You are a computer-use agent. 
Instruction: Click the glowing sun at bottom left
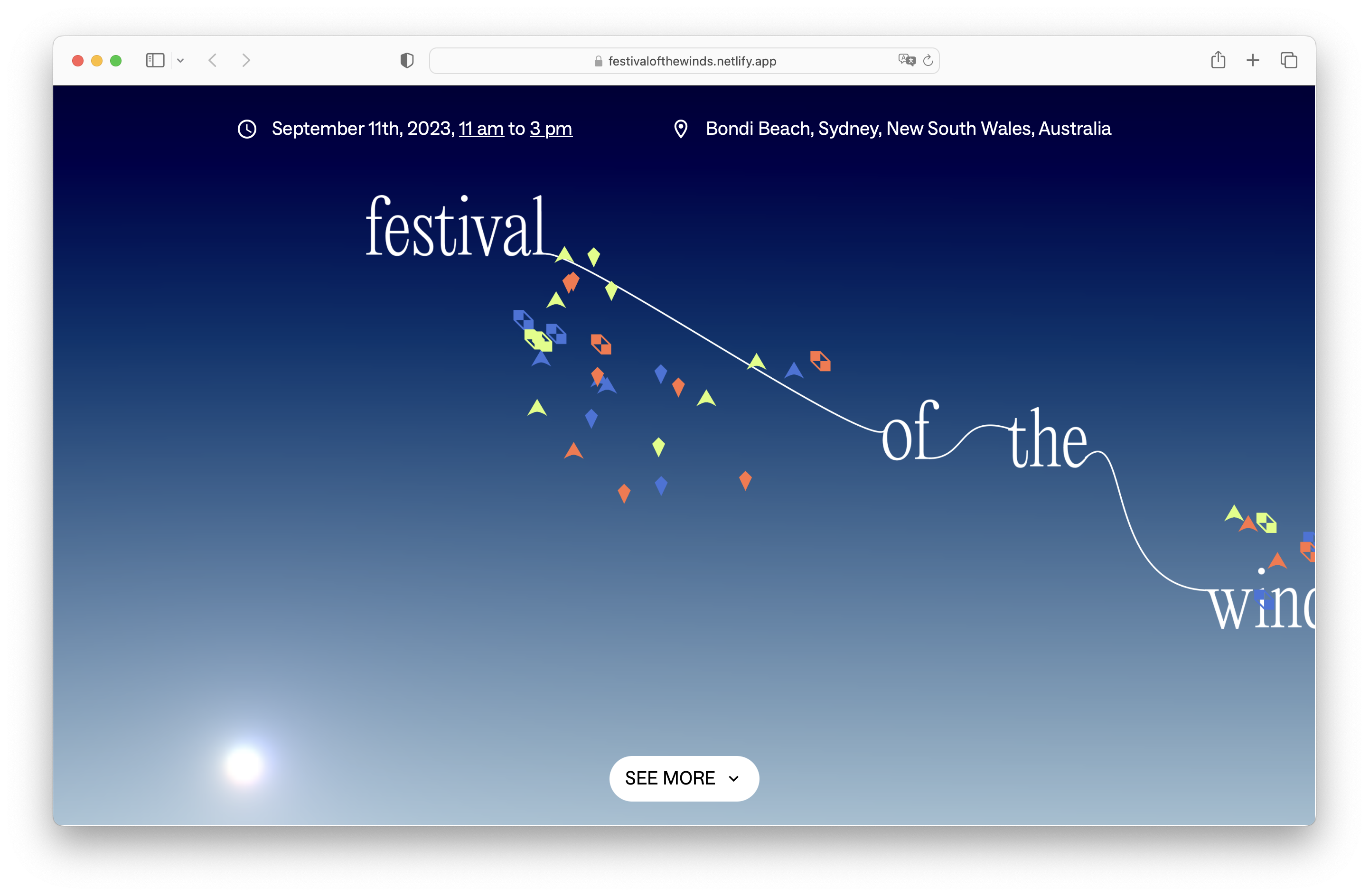tap(244, 765)
